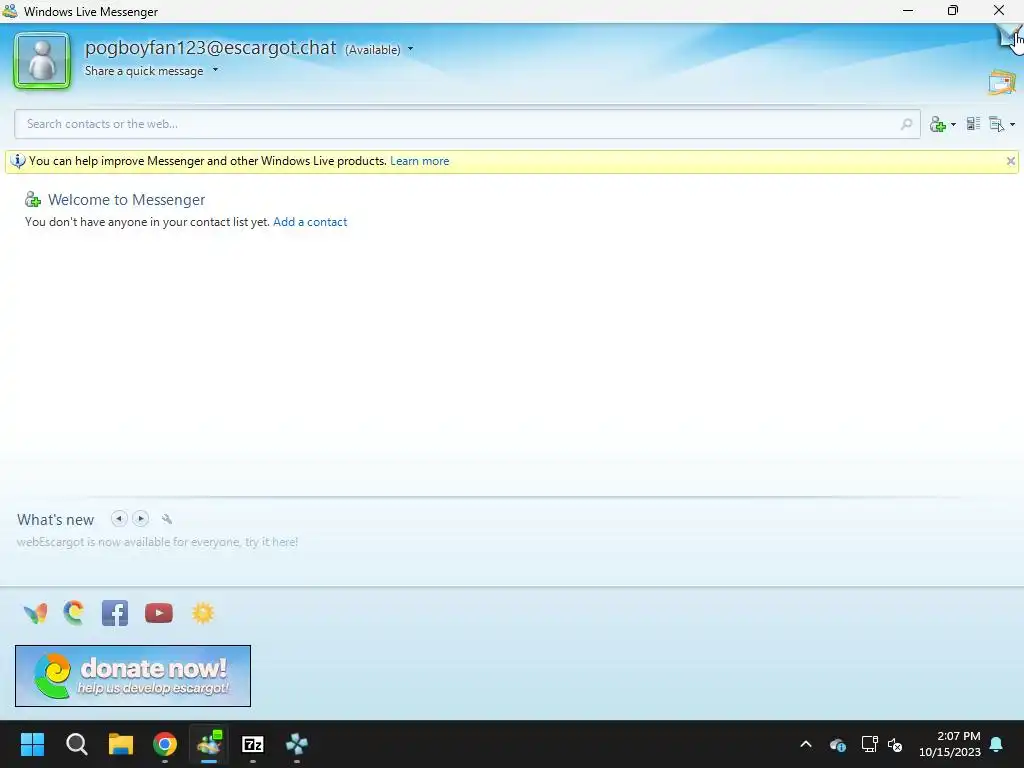Viewport: 1024px width, 768px height.
Task: Click the Messenger icon in the title bar
Action: coord(10,11)
